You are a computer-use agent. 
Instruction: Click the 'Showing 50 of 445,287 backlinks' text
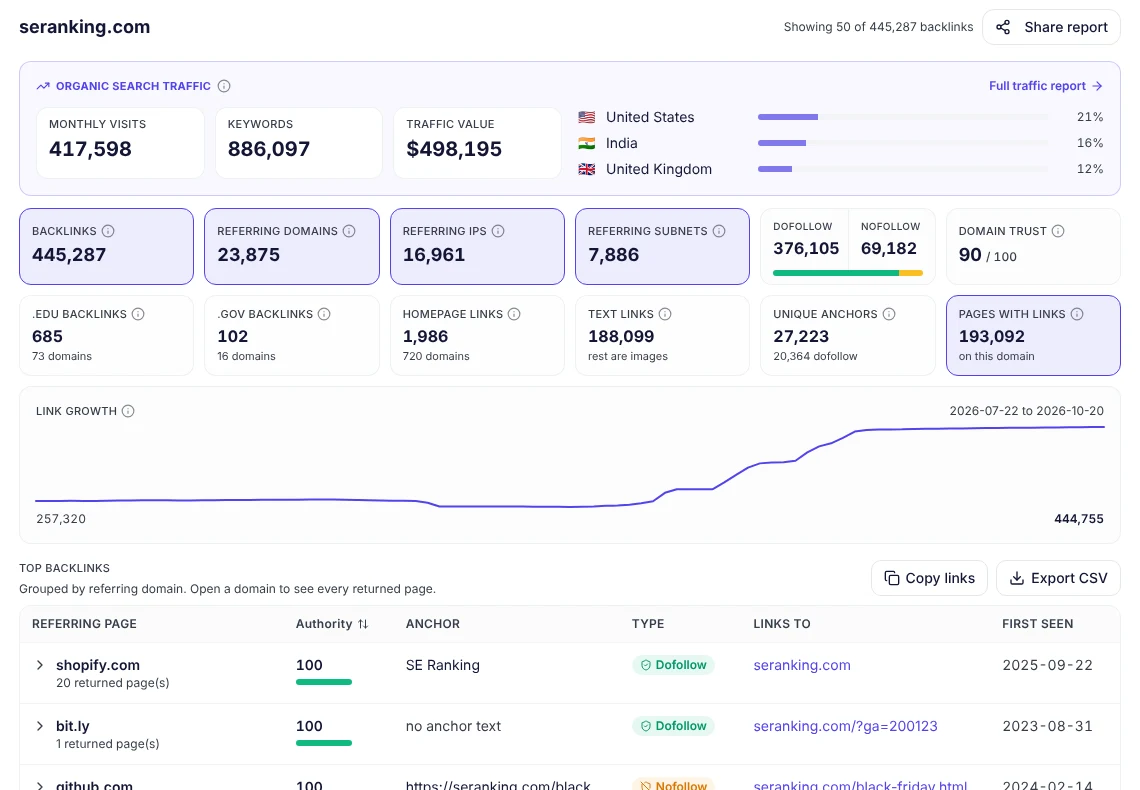(x=878, y=27)
